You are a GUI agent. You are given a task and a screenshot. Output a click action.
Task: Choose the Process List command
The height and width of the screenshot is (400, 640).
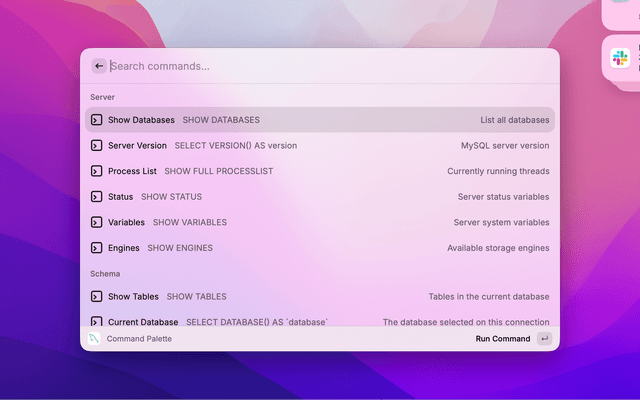pos(320,171)
